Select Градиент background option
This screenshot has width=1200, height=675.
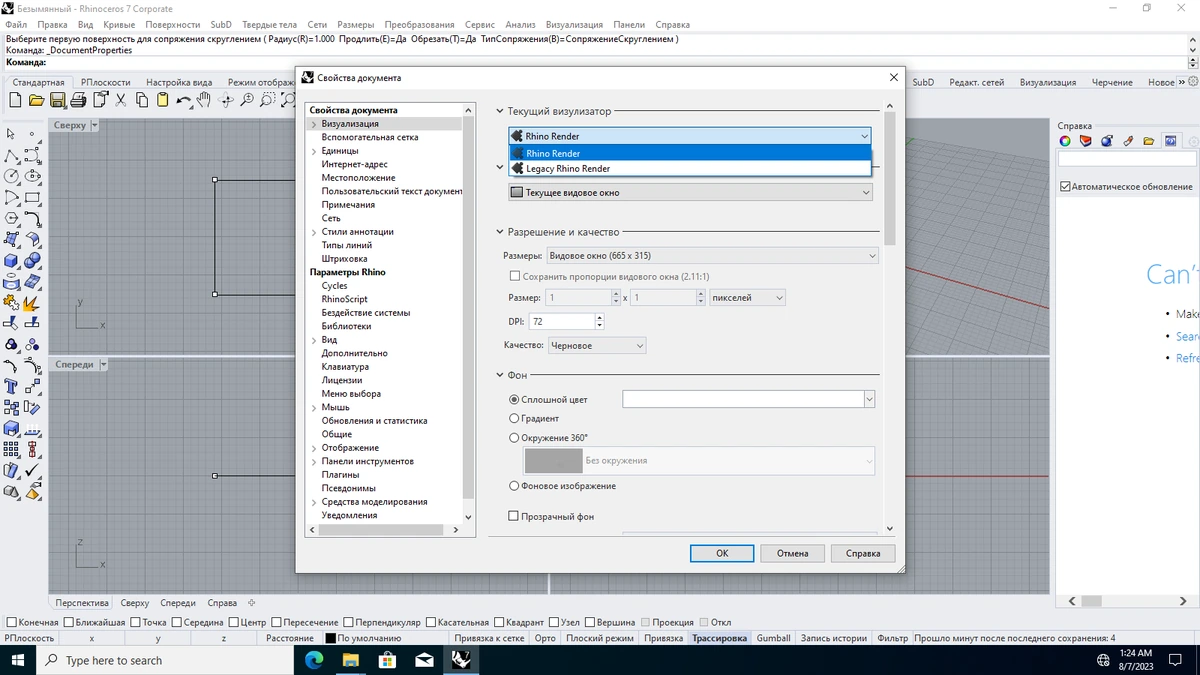534,419
